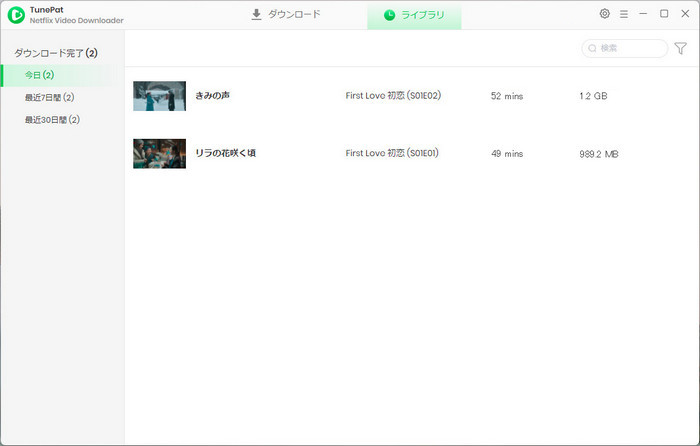Open the hamburger menu icon
This screenshot has width=700, height=446.
pos(624,14)
